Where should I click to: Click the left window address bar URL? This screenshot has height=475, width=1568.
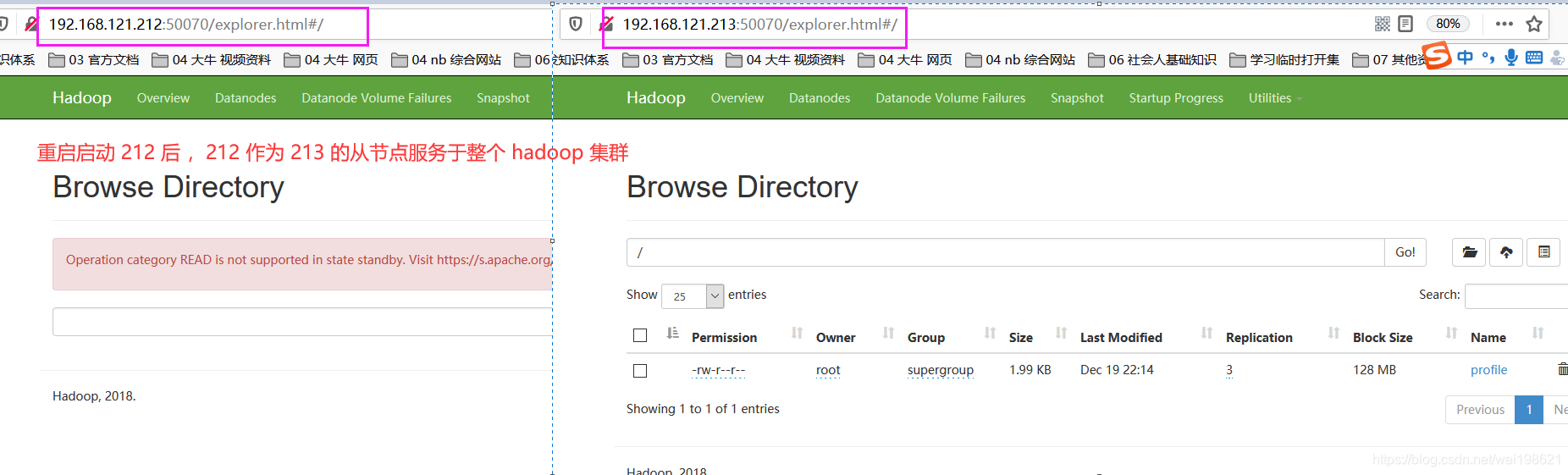pyautogui.click(x=185, y=25)
